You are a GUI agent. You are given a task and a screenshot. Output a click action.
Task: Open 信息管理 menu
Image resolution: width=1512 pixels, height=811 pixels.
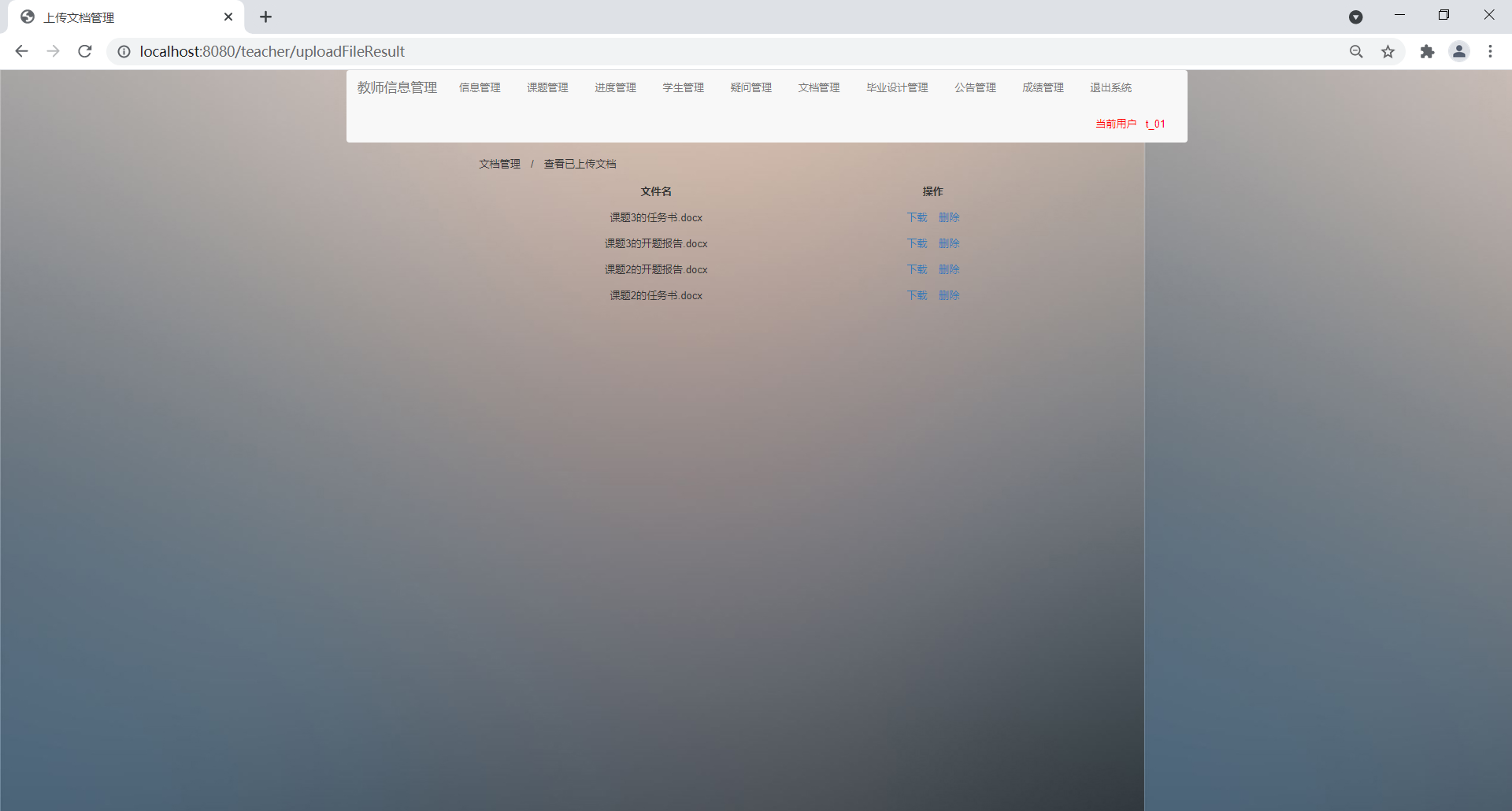pyautogui.click(x=480, y=87)
